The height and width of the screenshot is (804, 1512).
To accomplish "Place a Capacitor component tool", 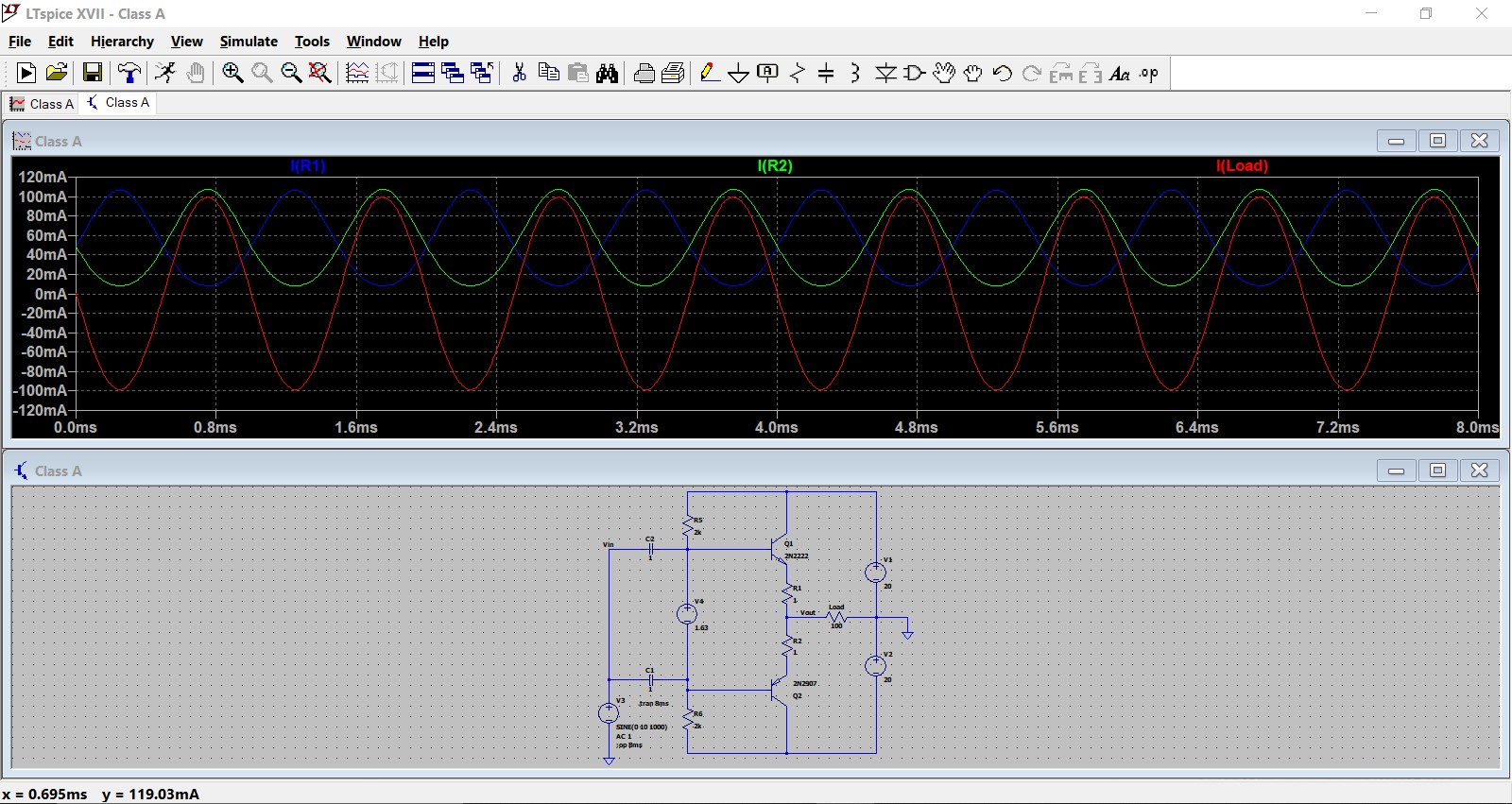I will [826, 73].
